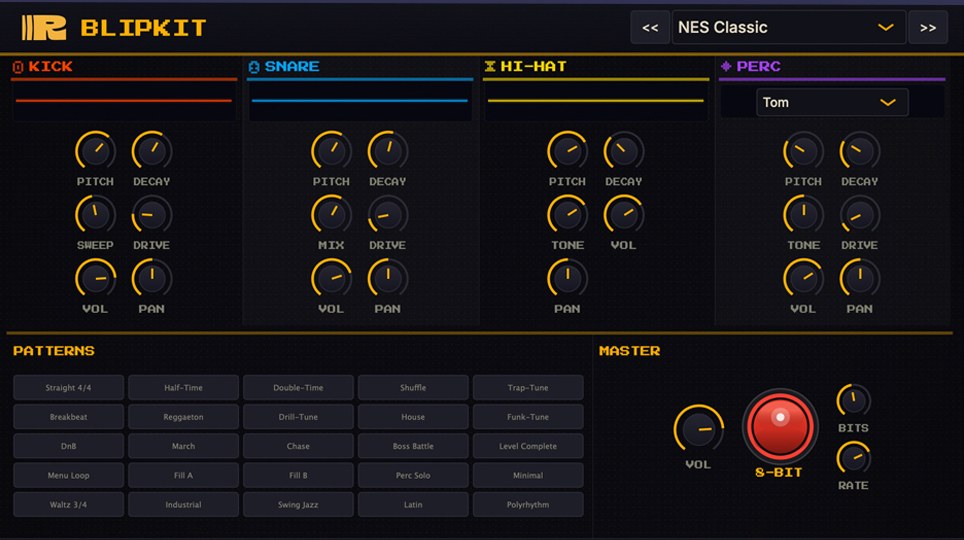964x540 pixels.
Task: Click the Perc TONE knob
Action: (803, 215)
